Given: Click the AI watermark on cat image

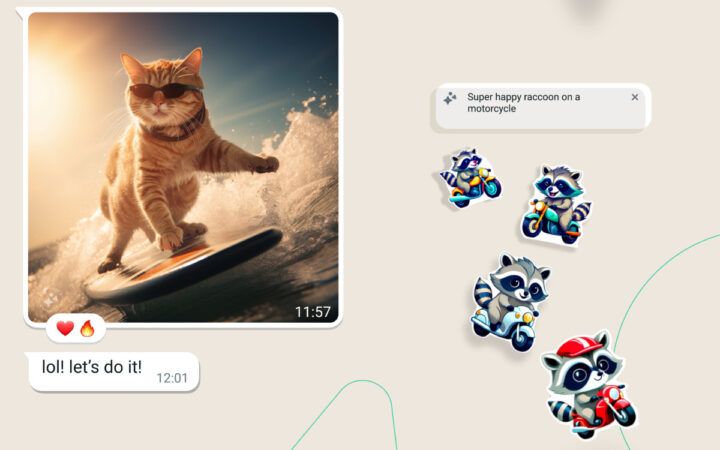Looking at the screenshot, I should pos(47,298).
